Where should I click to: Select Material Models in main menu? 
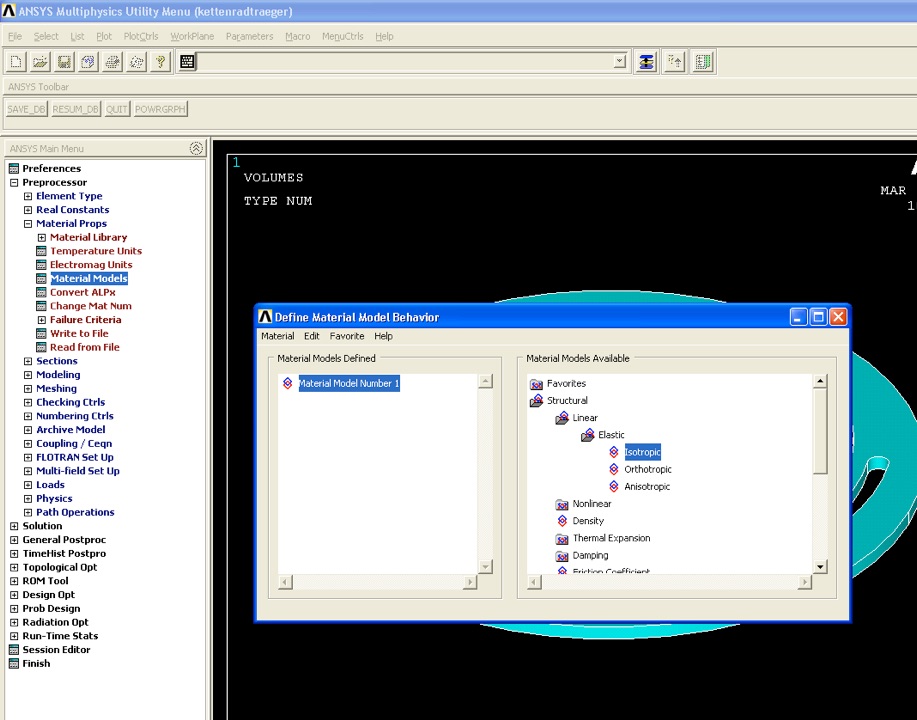pyautogui.click(x=89, y=278)
